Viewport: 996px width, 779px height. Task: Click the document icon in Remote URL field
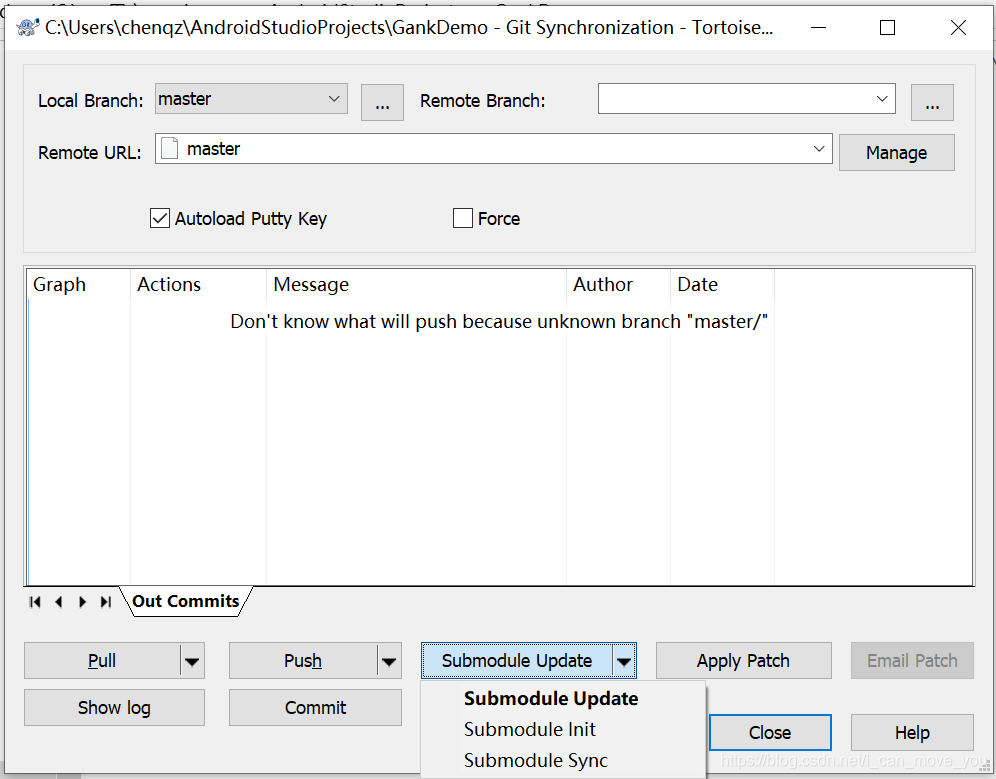tap(169, 148)
